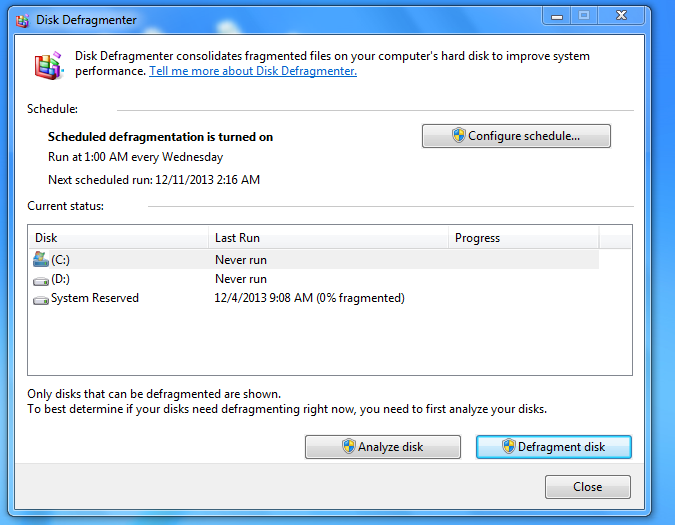This screenshot has width=675, height=525.
Task: Click Next scheduled run date text
Action: coord(154,179)
